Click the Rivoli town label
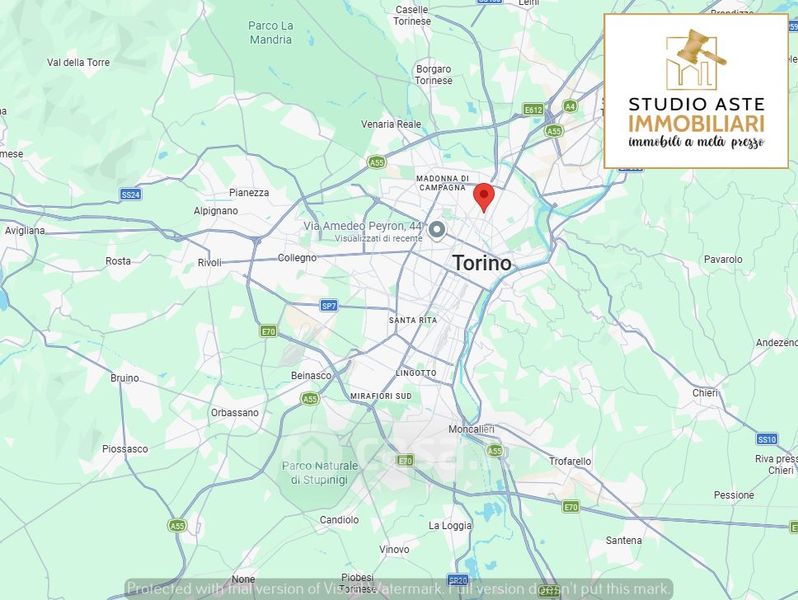The width and height of the screenshot is (798, 600). [210, 263]
